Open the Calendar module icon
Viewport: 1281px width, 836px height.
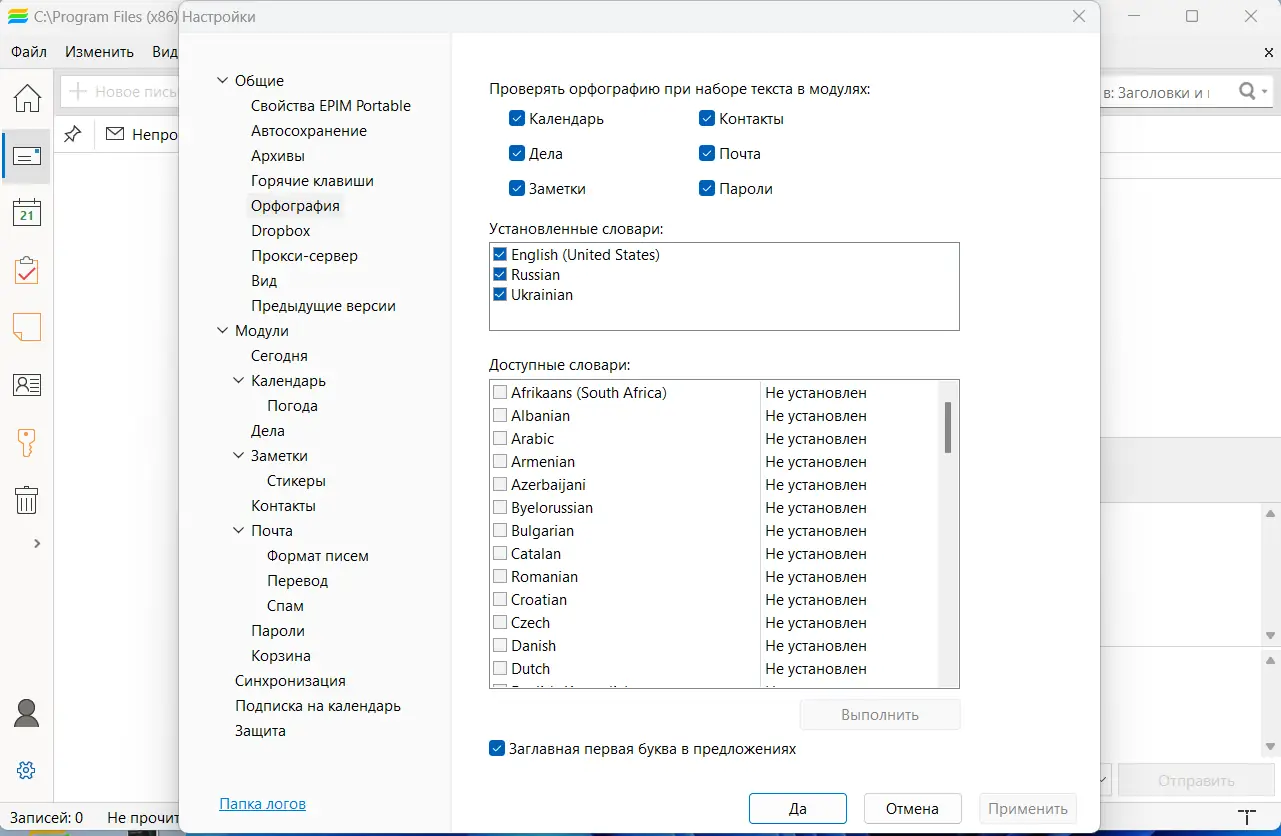point(27,213)
